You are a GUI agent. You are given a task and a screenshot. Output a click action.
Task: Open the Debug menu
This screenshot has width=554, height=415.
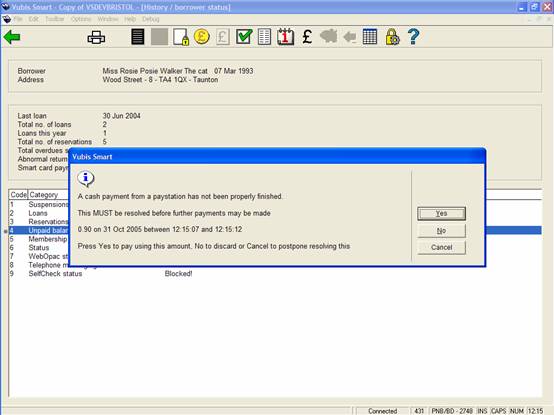[x=151, y=19]
